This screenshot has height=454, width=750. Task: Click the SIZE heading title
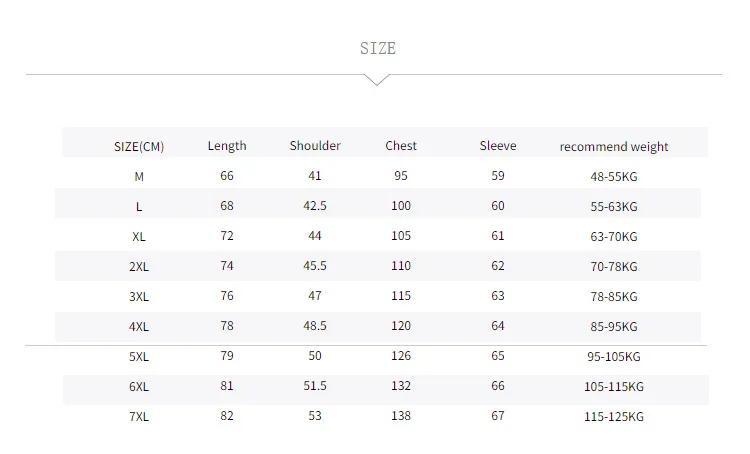click(378, 48)
